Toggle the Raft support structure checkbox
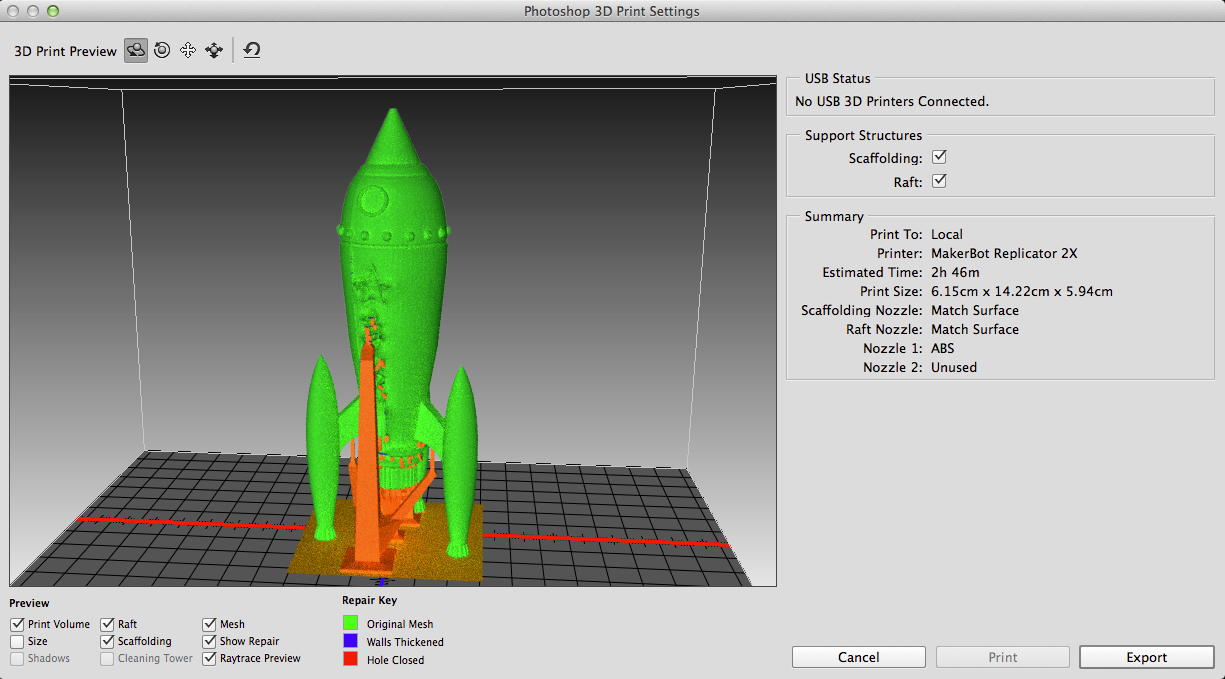1225x679 pixels. 939,181
